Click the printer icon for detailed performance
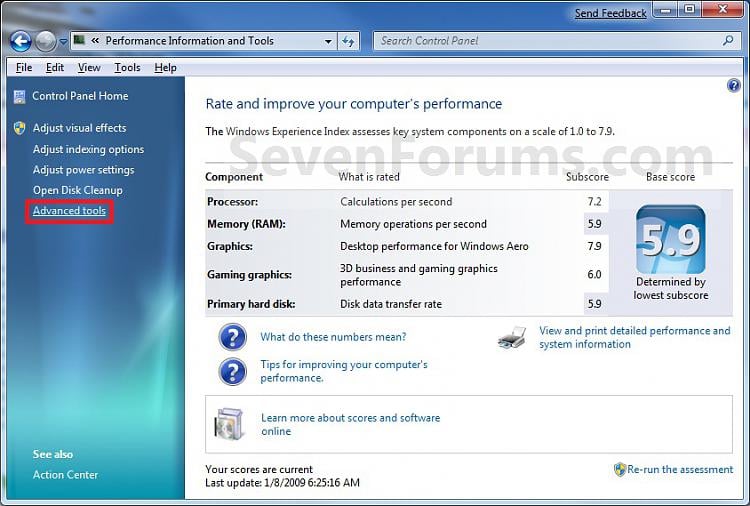Viewport: 750px width, 506px height. point(512,338)
